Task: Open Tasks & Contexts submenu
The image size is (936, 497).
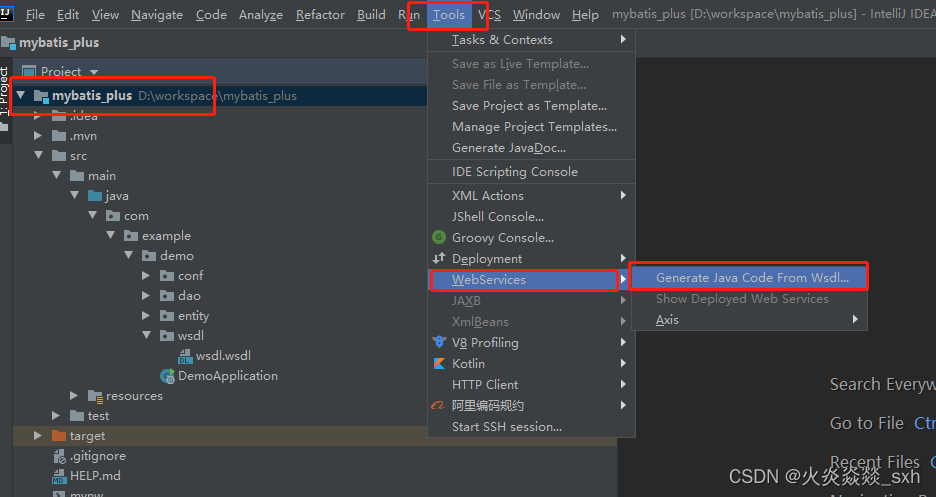Action: (531, 40)
